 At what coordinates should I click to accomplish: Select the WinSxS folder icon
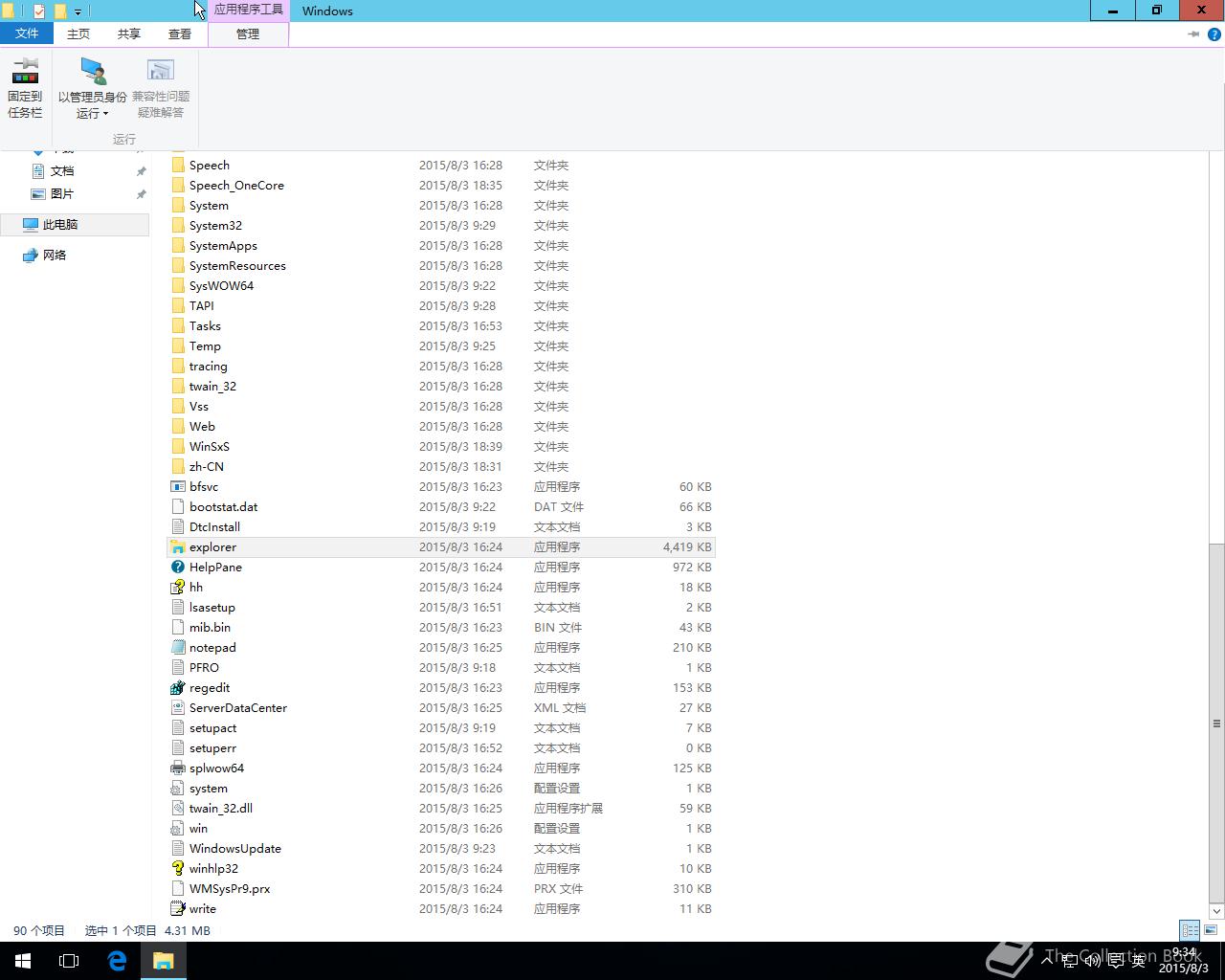pyautogui.click(x=177, y=446)
